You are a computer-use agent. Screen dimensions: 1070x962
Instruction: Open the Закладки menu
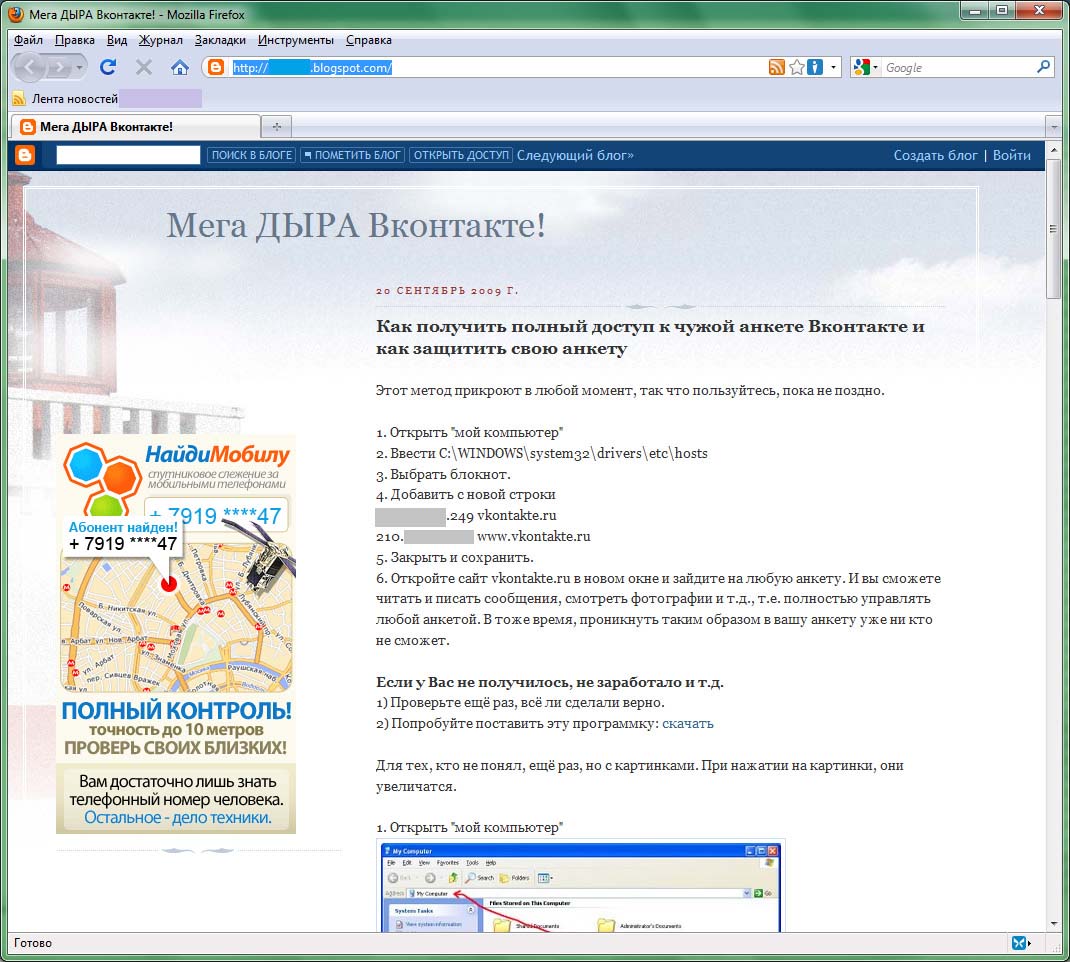[x=220, y=40]
